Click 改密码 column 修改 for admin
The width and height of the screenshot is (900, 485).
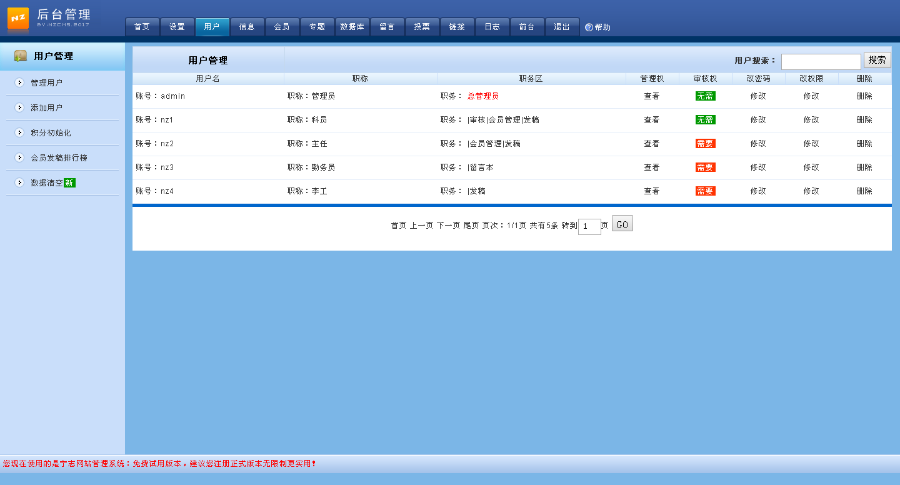pyautogui.click(x=758, y=96)
